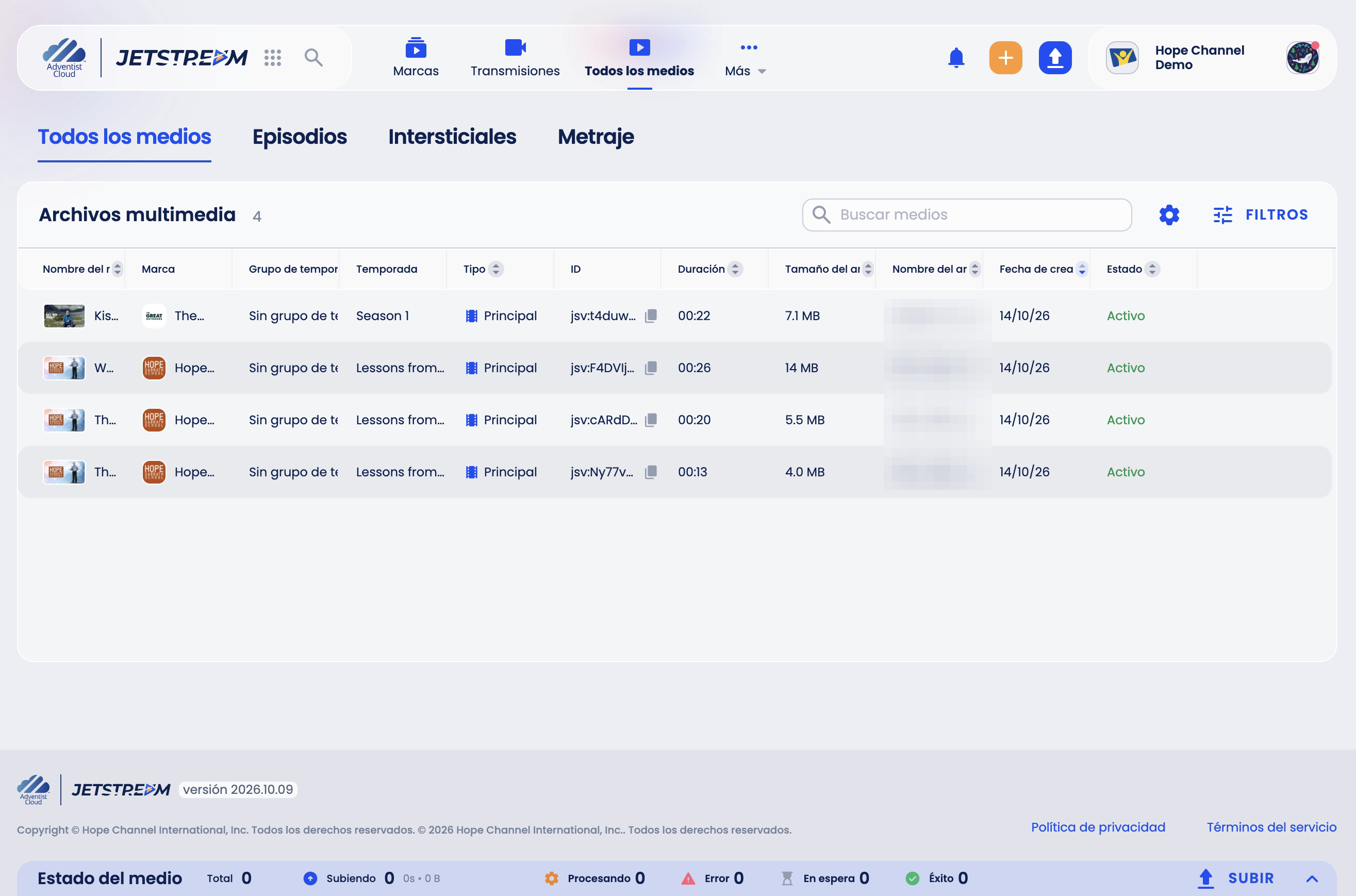Copy the ID jsv:Ny77v… to clipboard
1356x896 pixels.
(650, 472)
